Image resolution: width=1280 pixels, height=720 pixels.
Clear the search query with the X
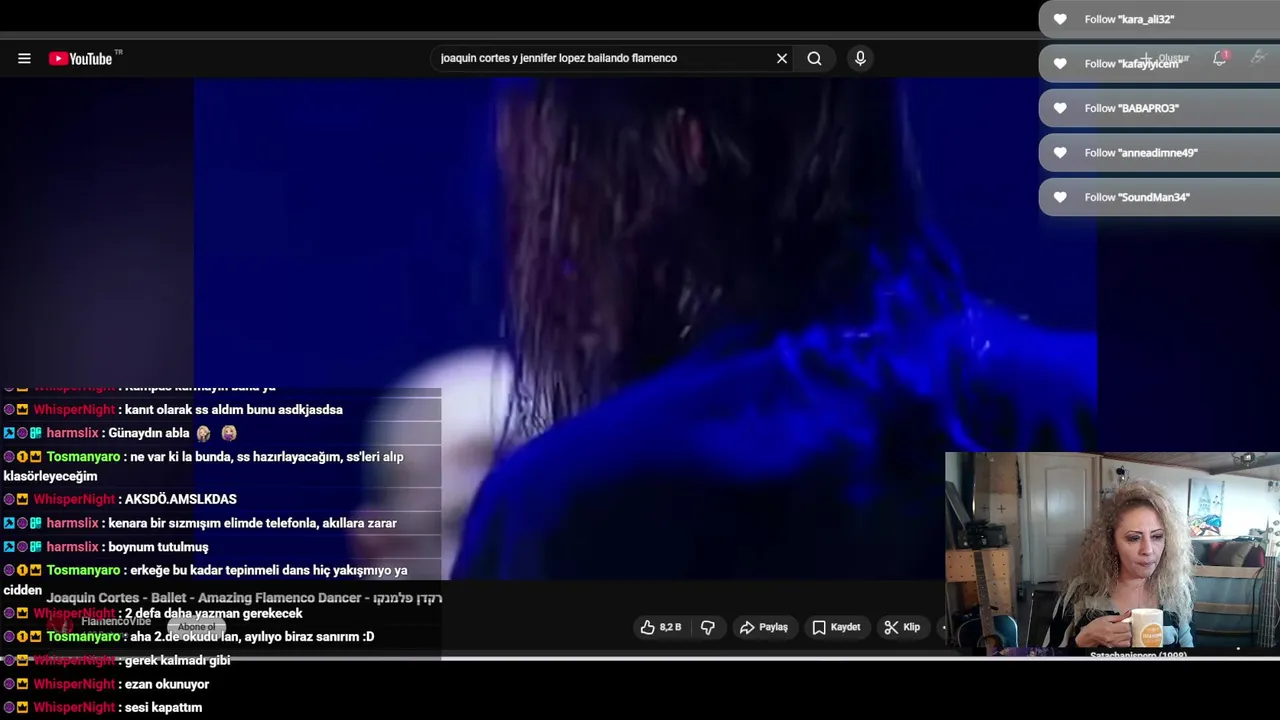782,58
